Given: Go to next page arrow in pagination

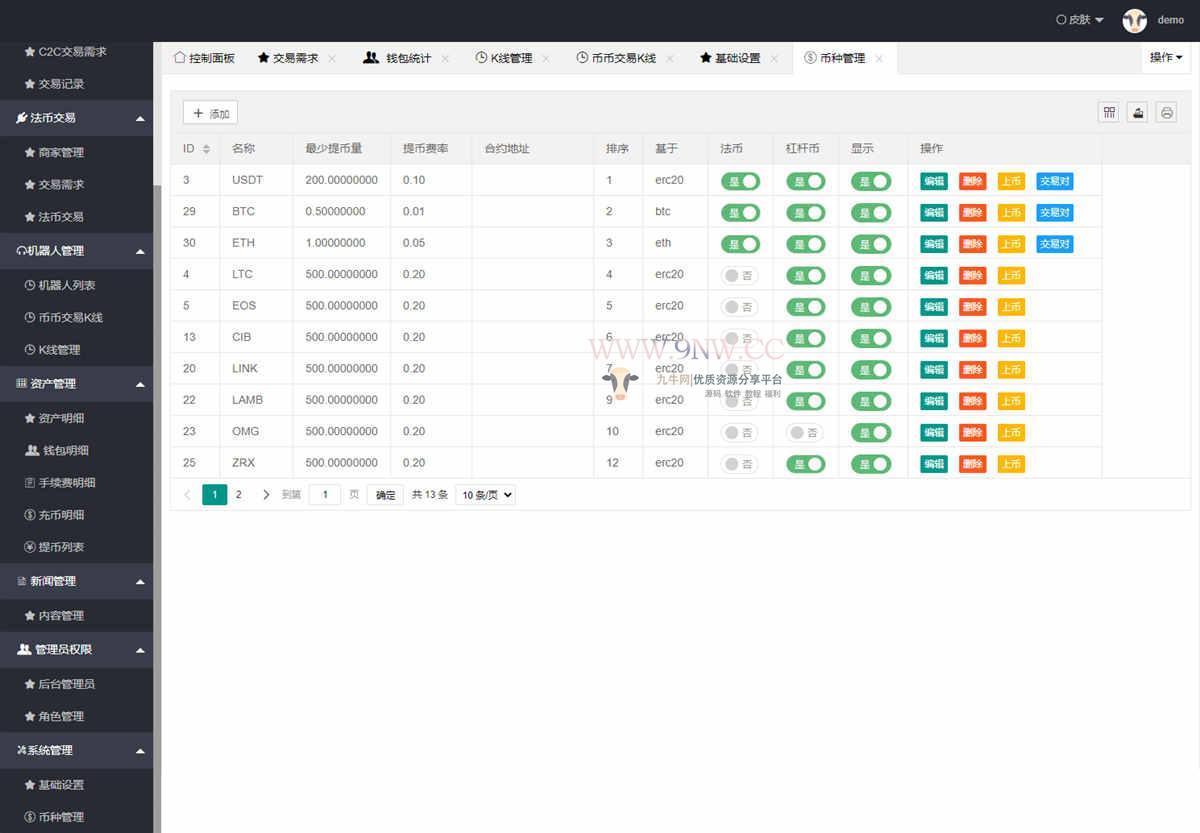Looking at the screenshot, I should tap(266, 495).
